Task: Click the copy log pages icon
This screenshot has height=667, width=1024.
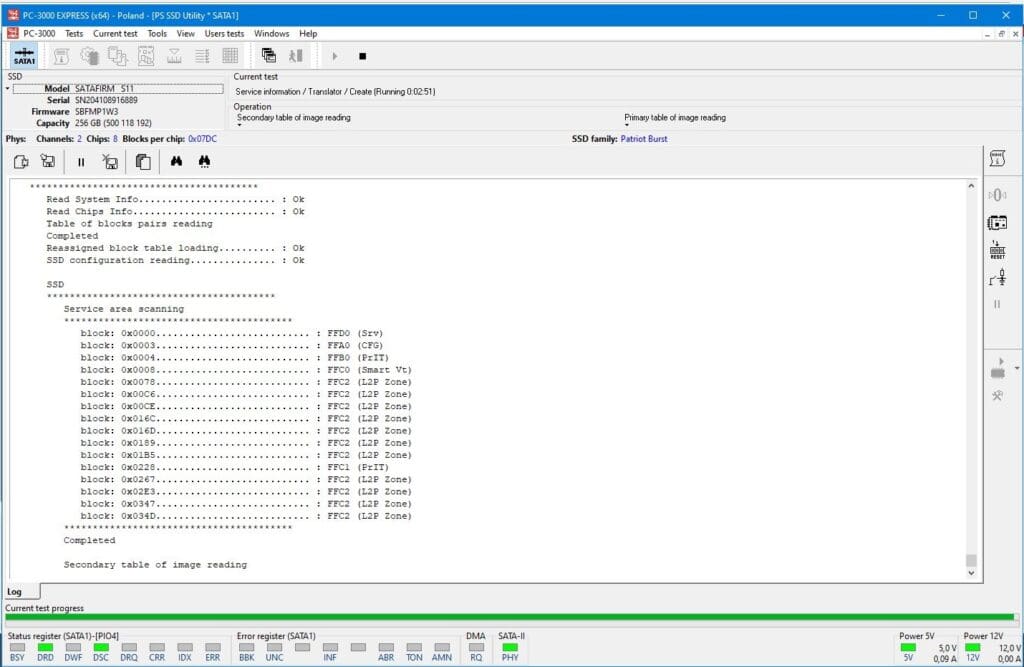Action: 143,161
